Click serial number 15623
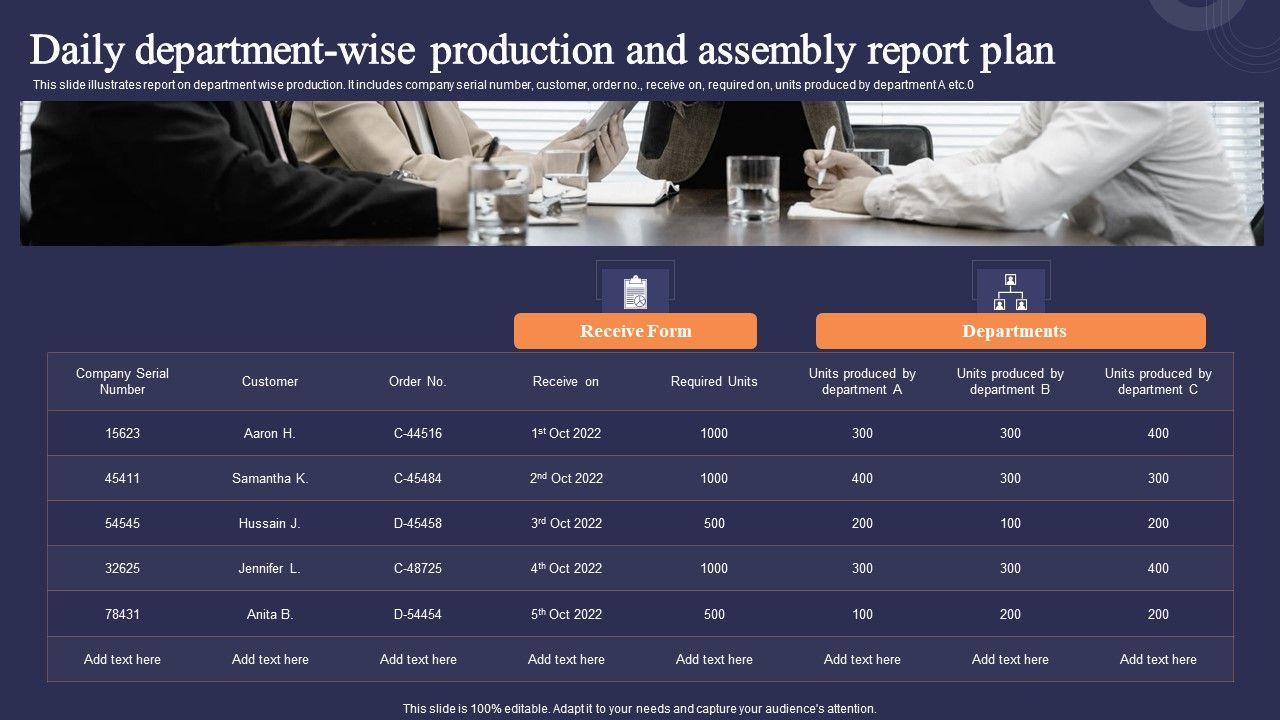This screenshot has height=720, width=1280. coord(122,433)
